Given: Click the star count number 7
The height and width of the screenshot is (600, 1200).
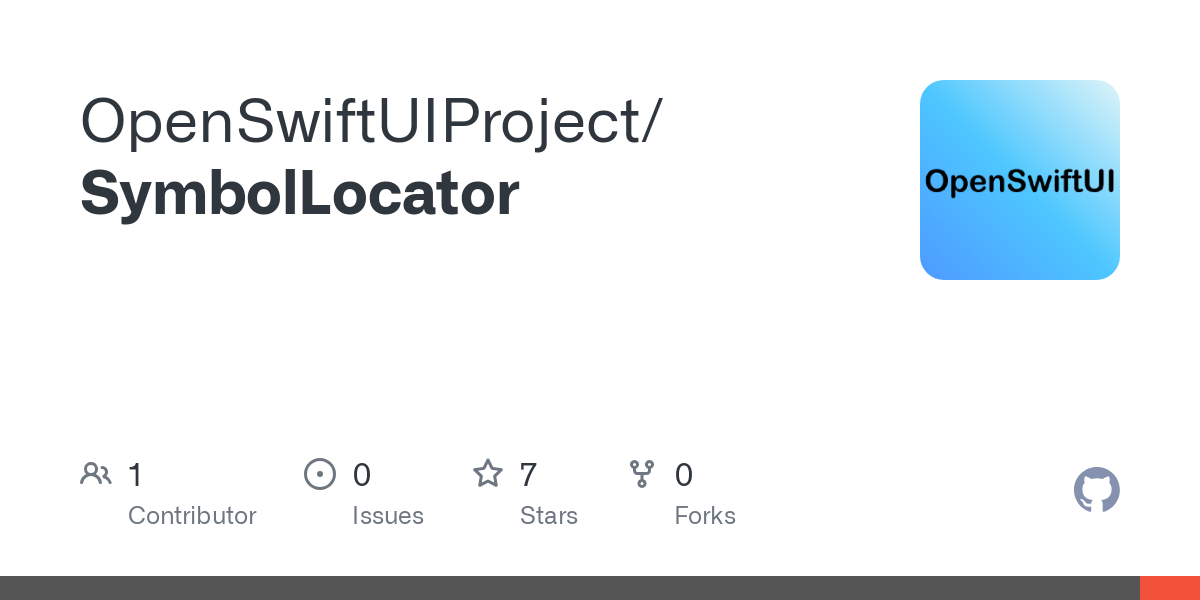Looking at the screenshot, I should coord(529,475).
